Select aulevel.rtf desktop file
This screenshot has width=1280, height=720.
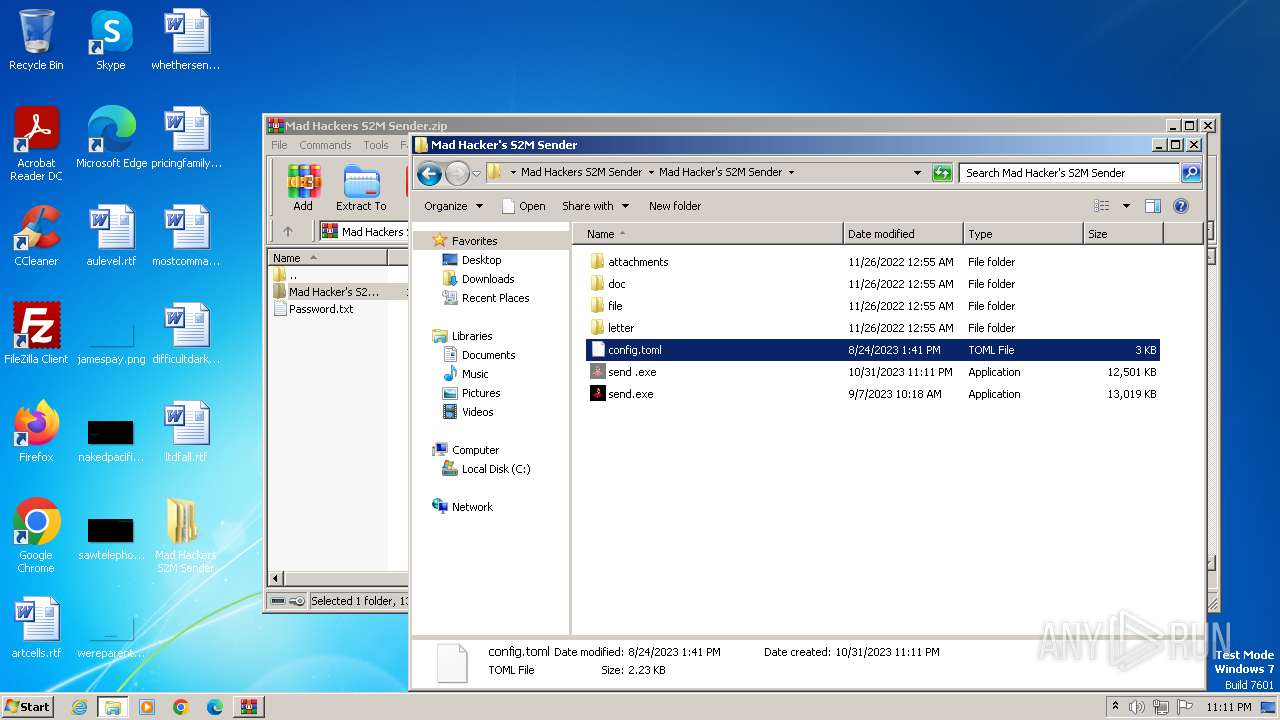tap(111, 235)
